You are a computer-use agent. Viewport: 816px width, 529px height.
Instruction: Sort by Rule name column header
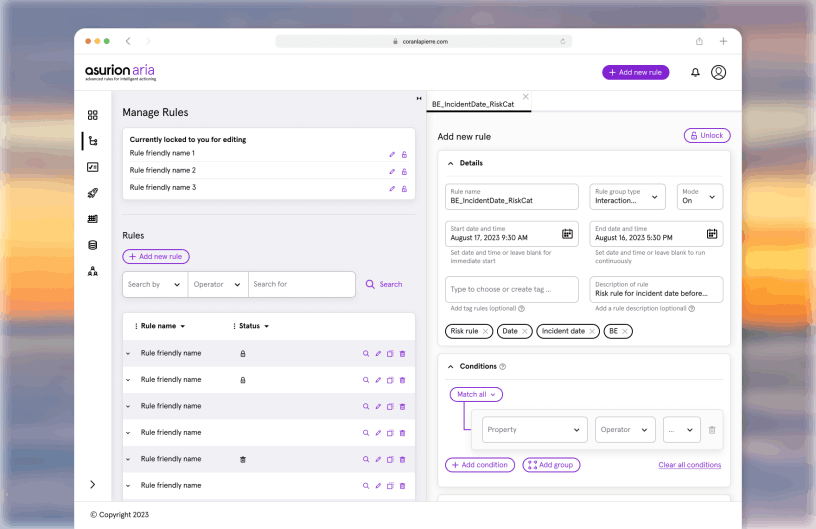163,326
